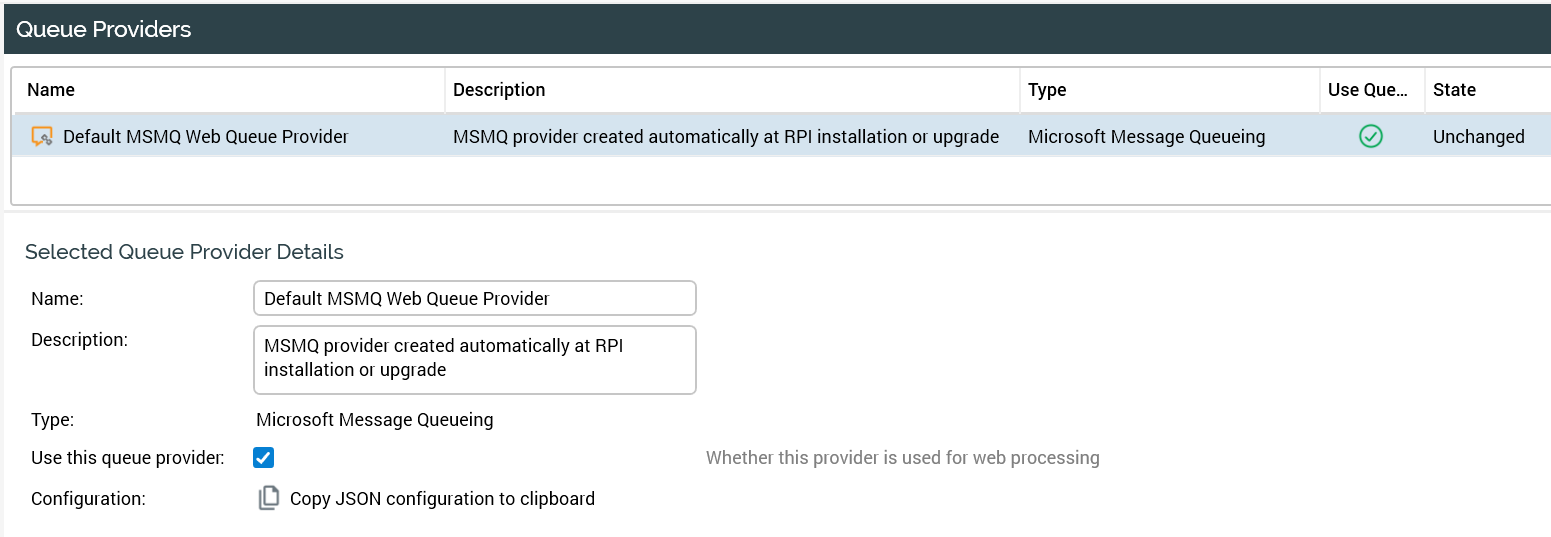The image size is (1551, 537).
Task: Click the Use Que... column header
Action: point(1367,90)
